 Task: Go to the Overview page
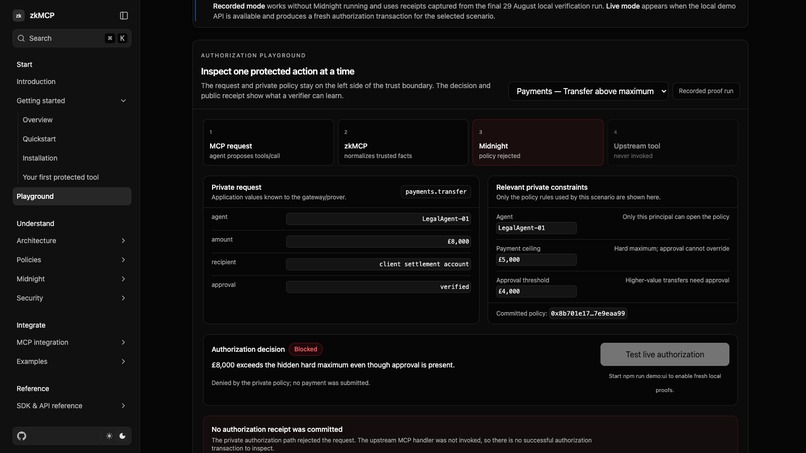point(38,120)
